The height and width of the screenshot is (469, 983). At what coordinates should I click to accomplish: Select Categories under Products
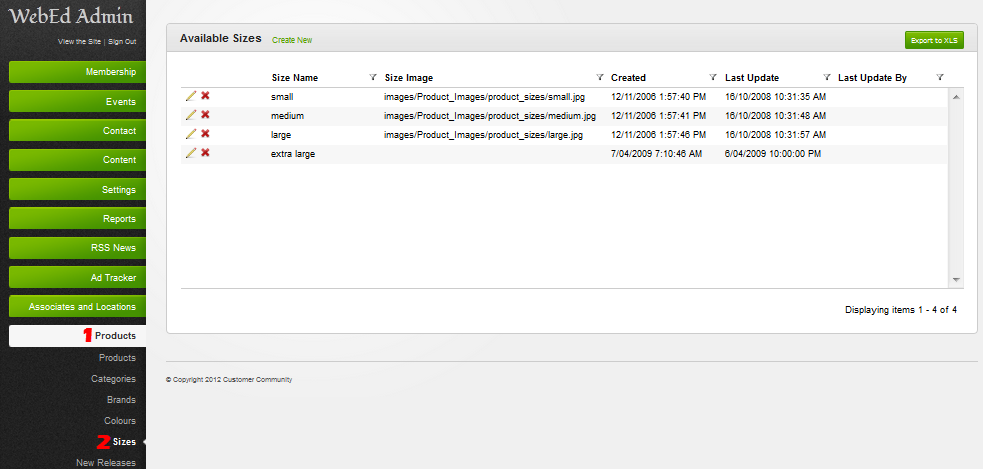(113, 379)
